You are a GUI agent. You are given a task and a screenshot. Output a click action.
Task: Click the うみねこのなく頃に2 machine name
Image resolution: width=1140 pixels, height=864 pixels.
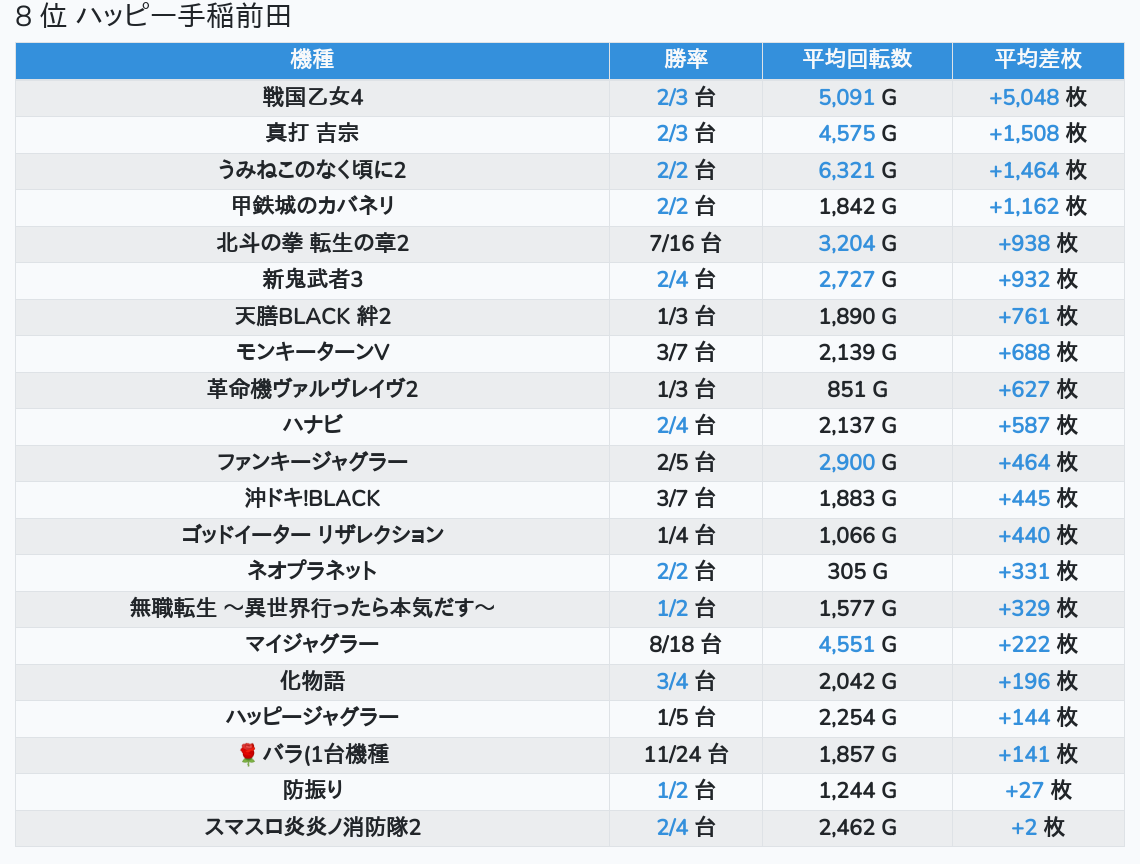click(312, 170)
